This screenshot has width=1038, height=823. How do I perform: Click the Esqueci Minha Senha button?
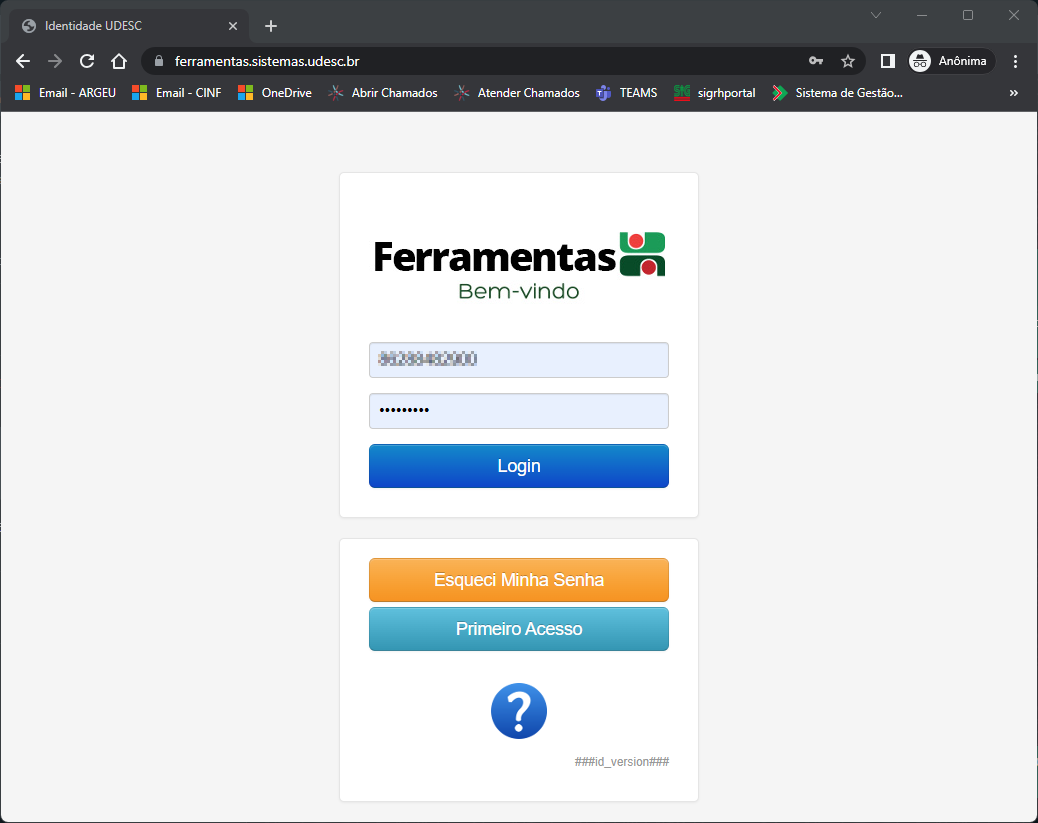(518, 580)
